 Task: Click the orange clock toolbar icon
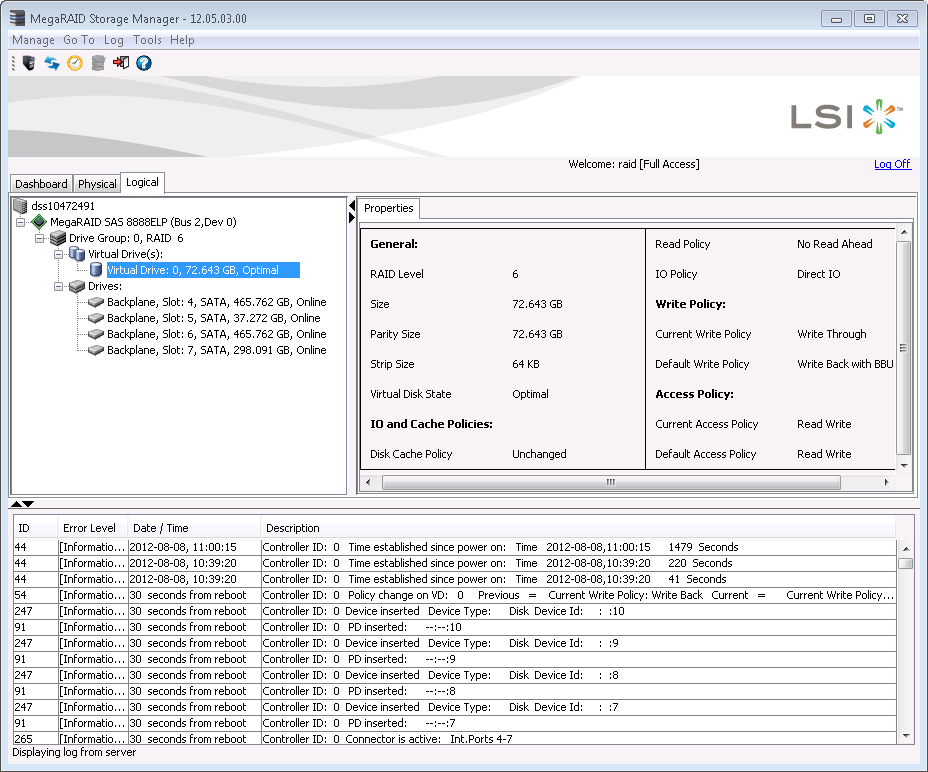[x=75, y=63]
